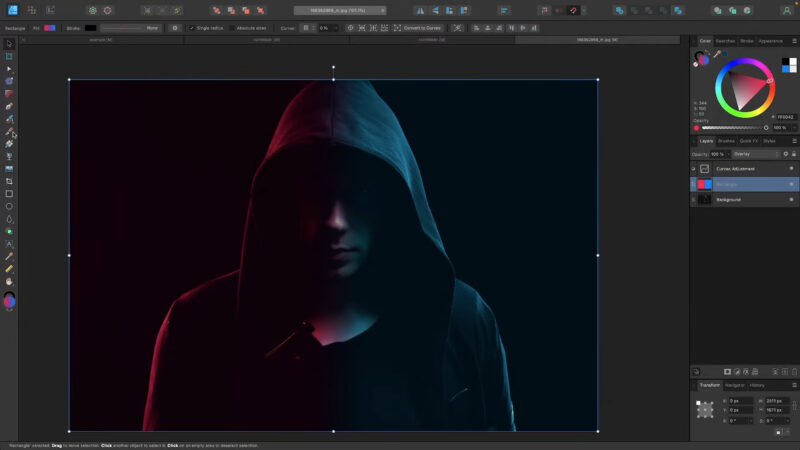Pick color with Color panel eyedropper

[717, 54]
